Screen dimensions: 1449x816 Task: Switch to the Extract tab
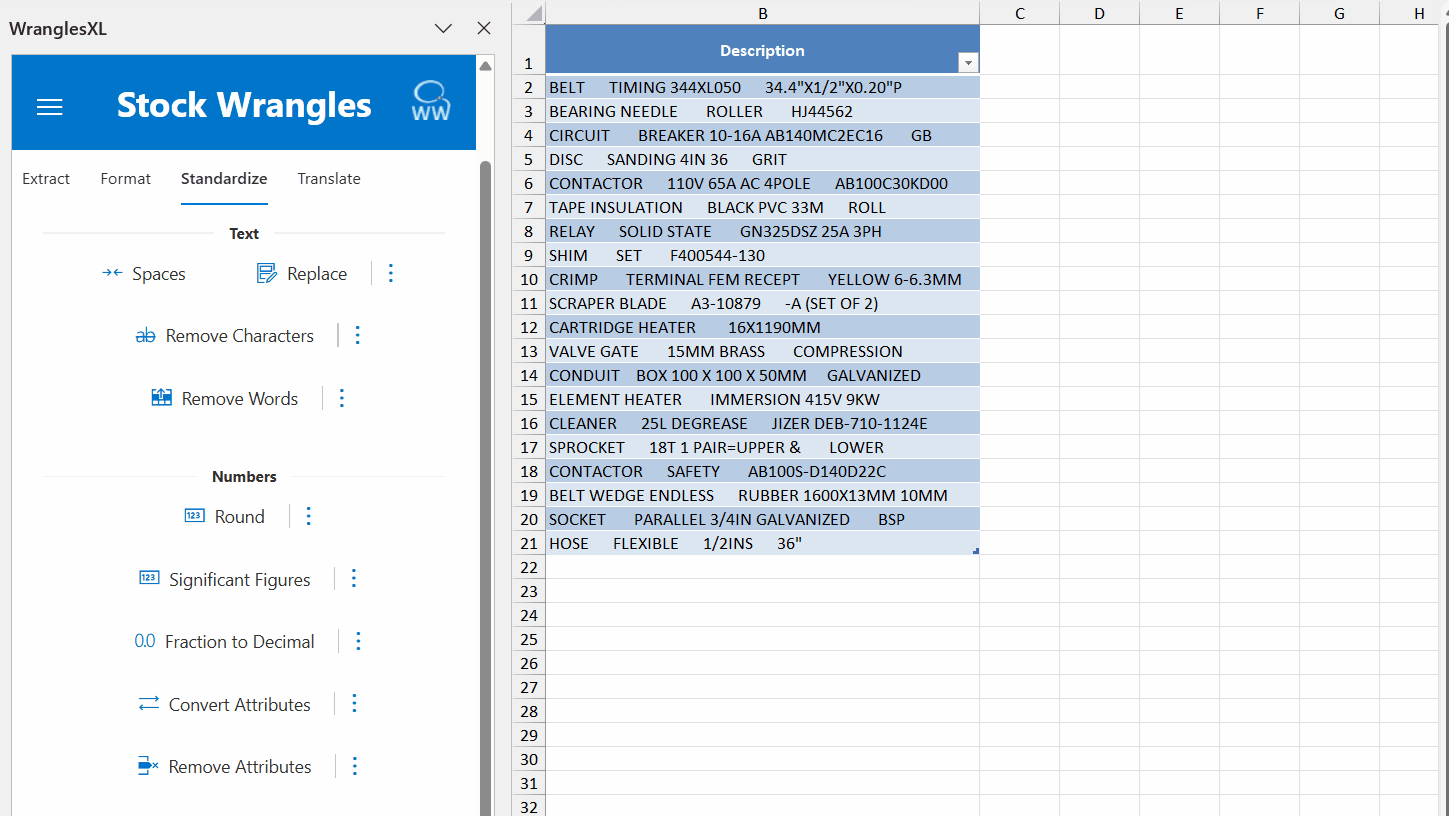click(46, 179)
